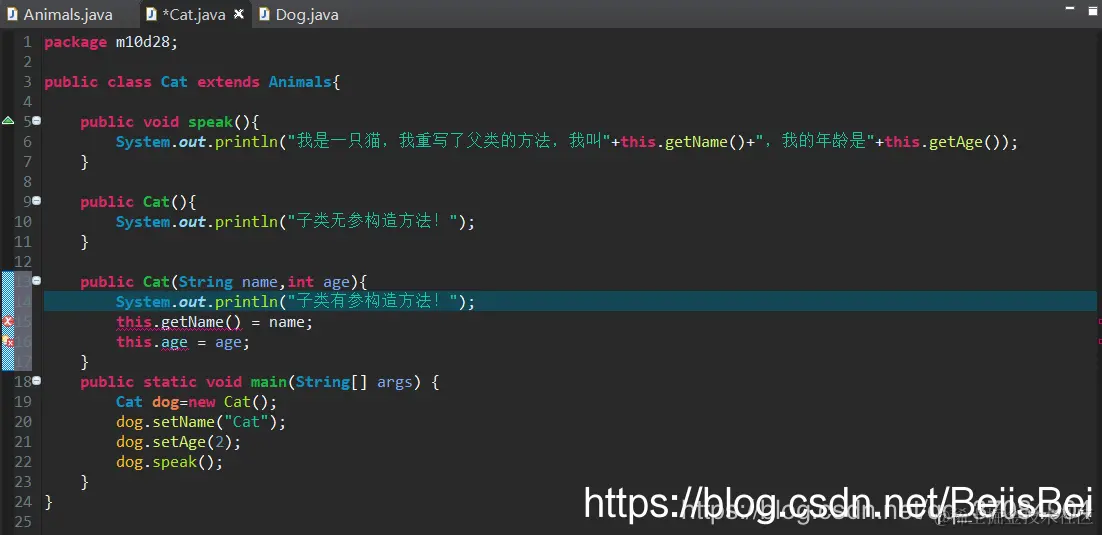This screenshot has width=1102, height=535.
Task: Click the 'dog.speak();' line
Action: (x=169, y=462)
